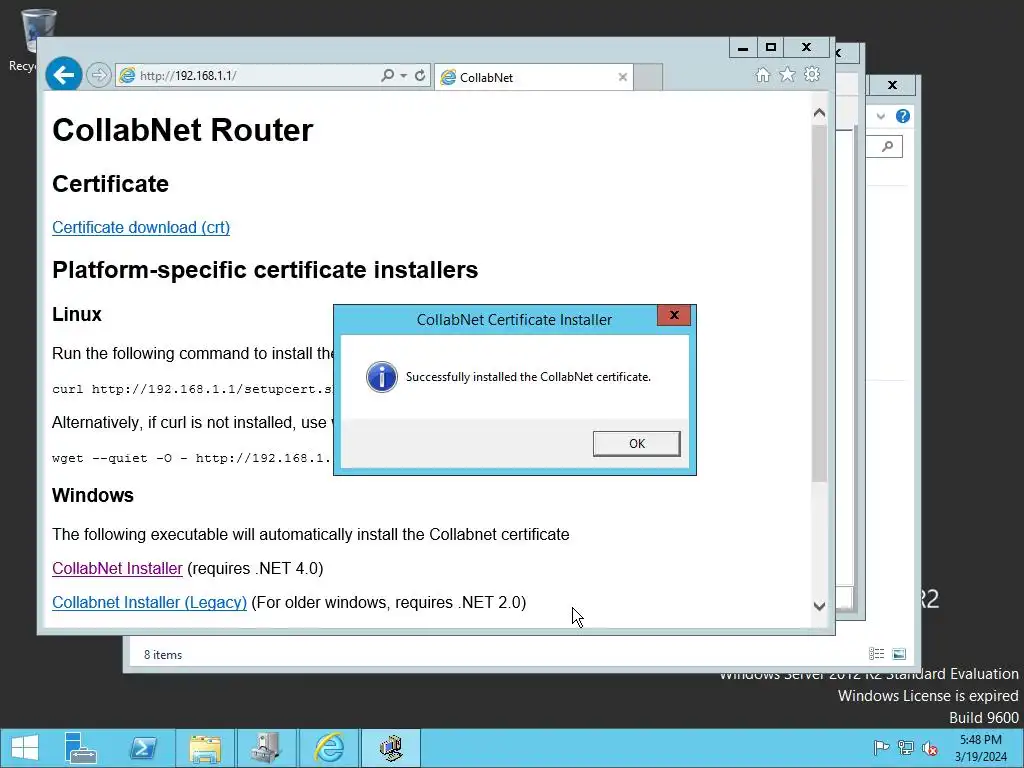The image size is (1024, 768).
Task: Go to Home with the house icon
Action: (762, 75)
